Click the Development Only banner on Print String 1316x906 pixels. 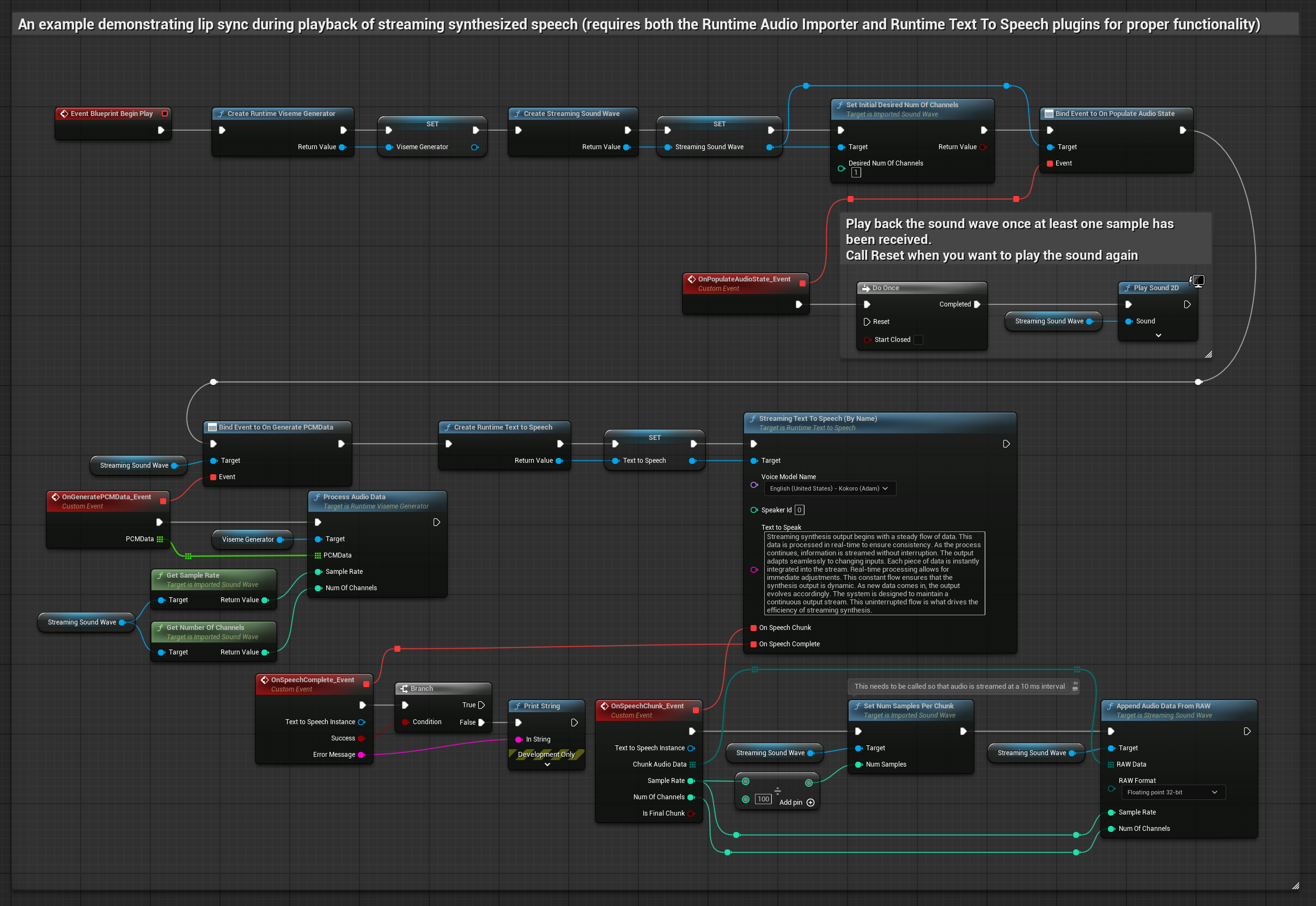coord(546,755)
